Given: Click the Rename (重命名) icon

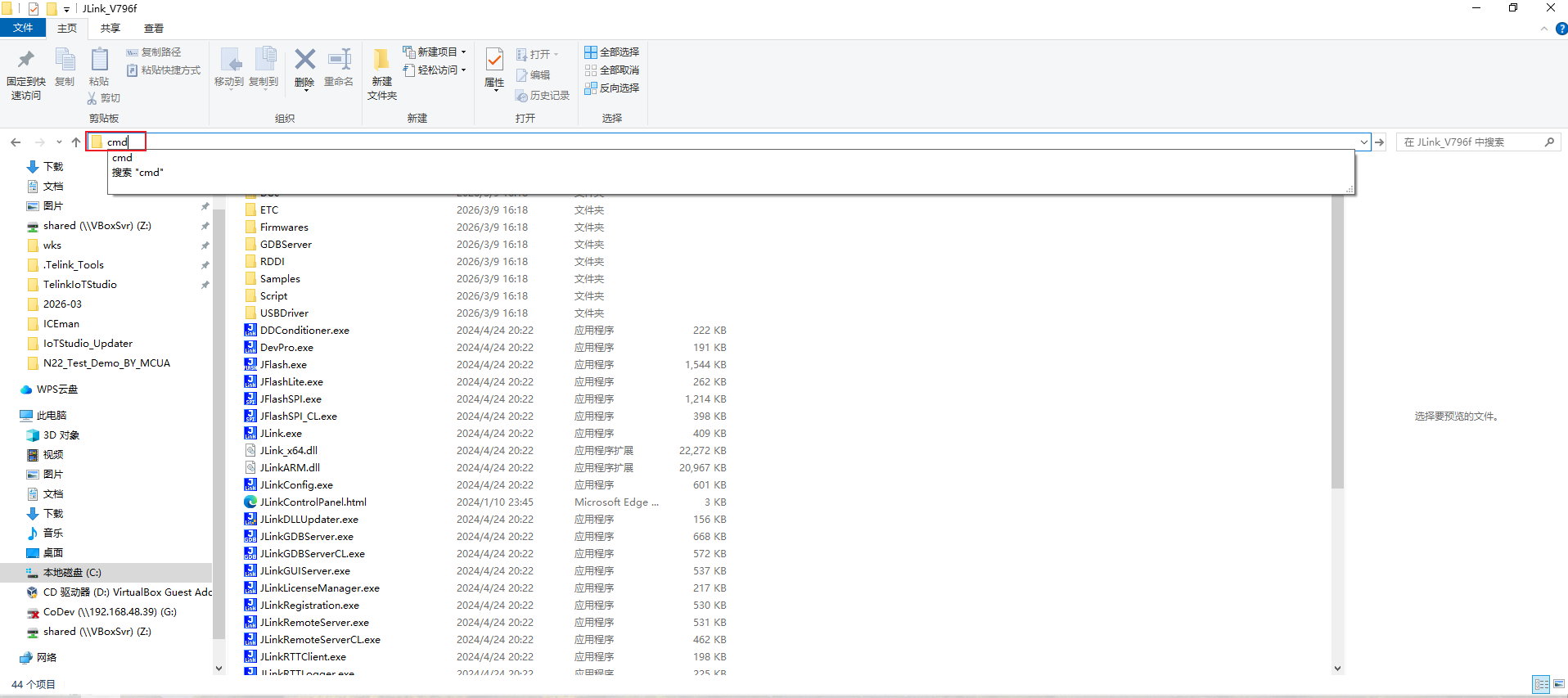Looking at the screenshot, I should [339, 59].
